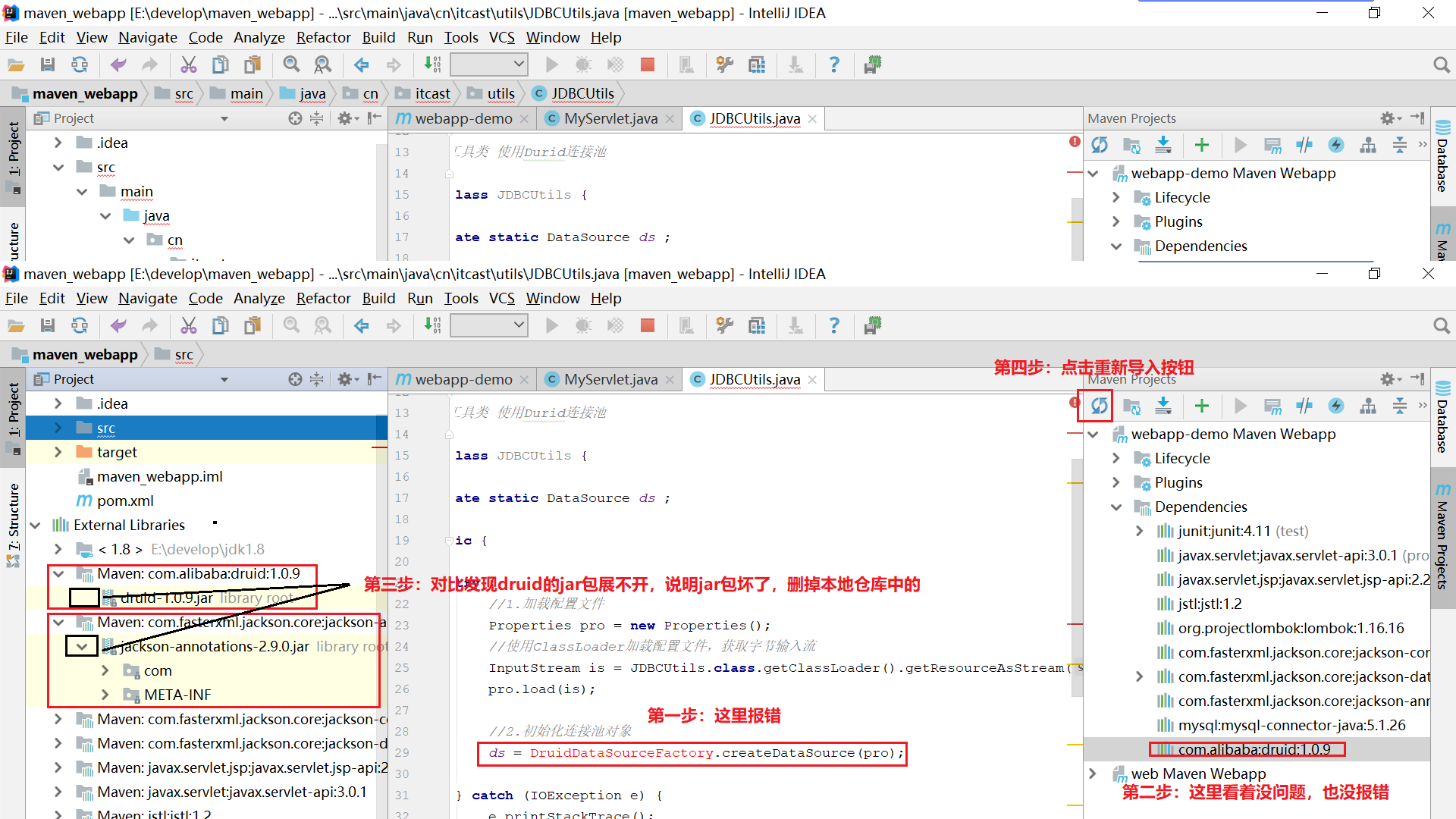The width and height of the screenshot is (1456, 819).
Task: Click Help question mark in lower toolbar
Action: (x=834, y=325)
